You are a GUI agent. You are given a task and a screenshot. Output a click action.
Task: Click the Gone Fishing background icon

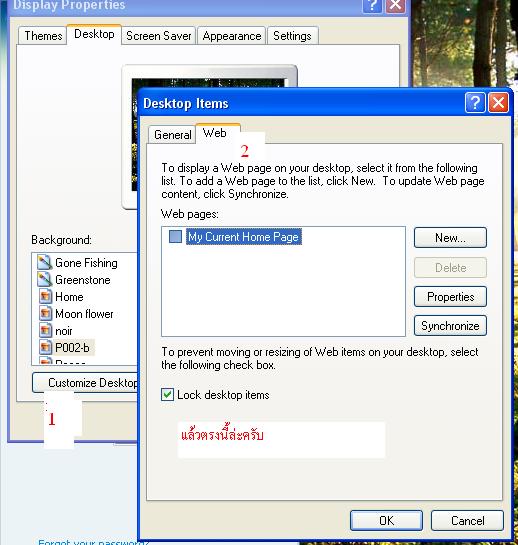[x=44, y=262]
